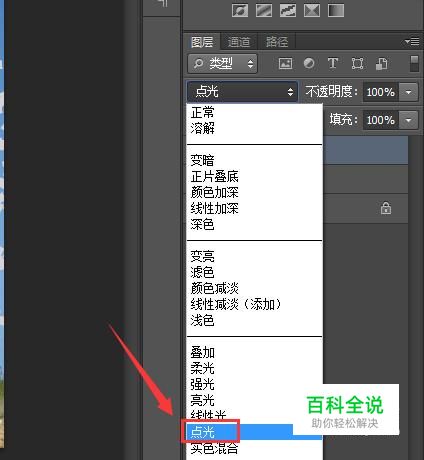Viewport: 424px width, 460px height.
Task: Choose 强光 blend mode
Action: pos(254,384)
